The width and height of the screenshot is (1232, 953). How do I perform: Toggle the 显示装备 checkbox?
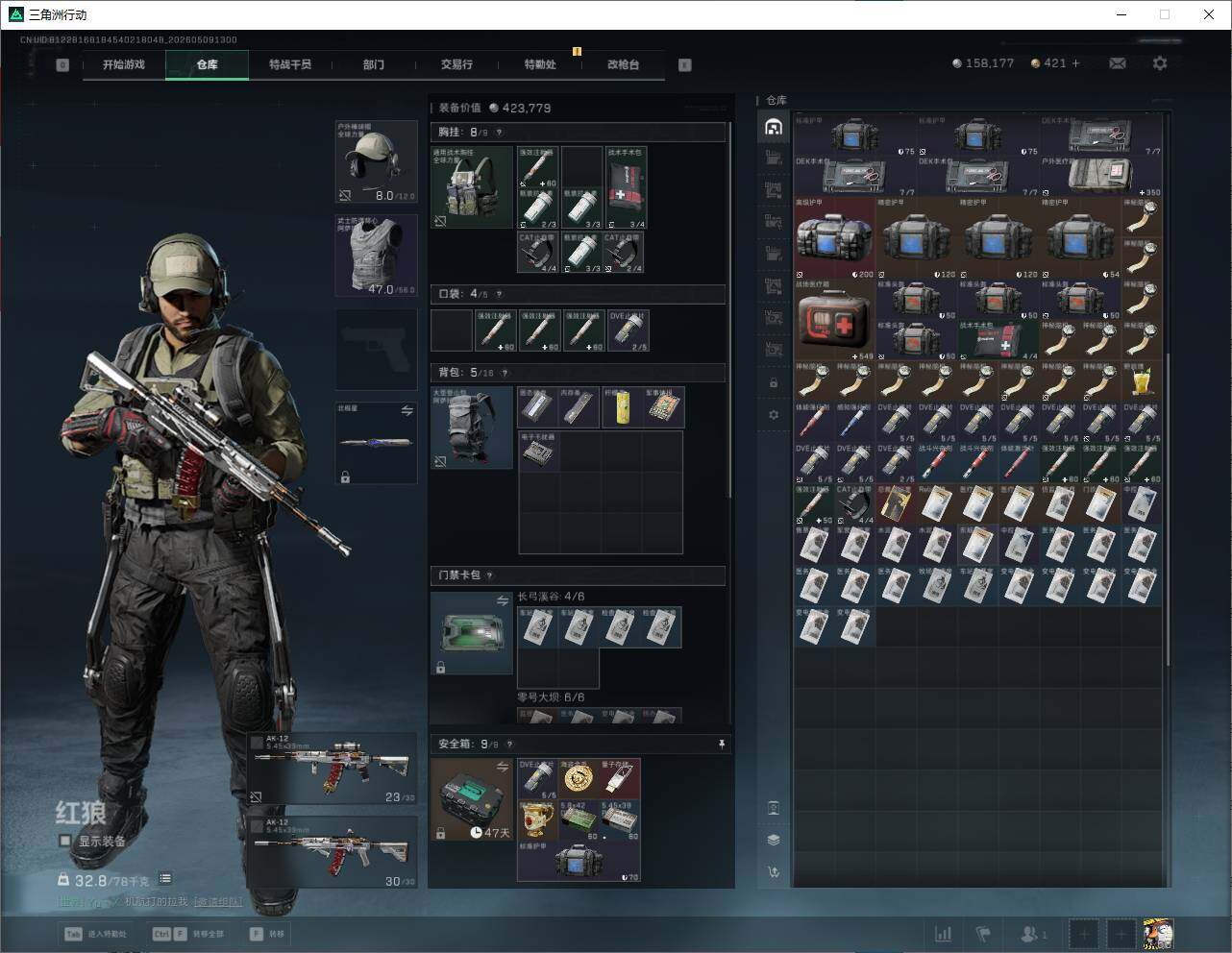point(65,841)
